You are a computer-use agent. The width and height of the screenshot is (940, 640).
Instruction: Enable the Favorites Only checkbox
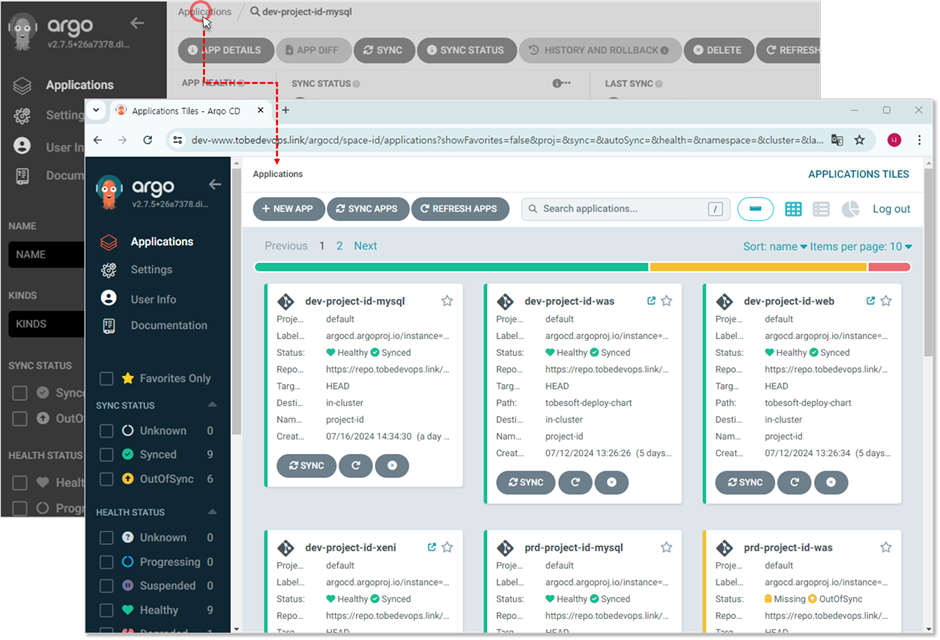[x=106, y=379]
